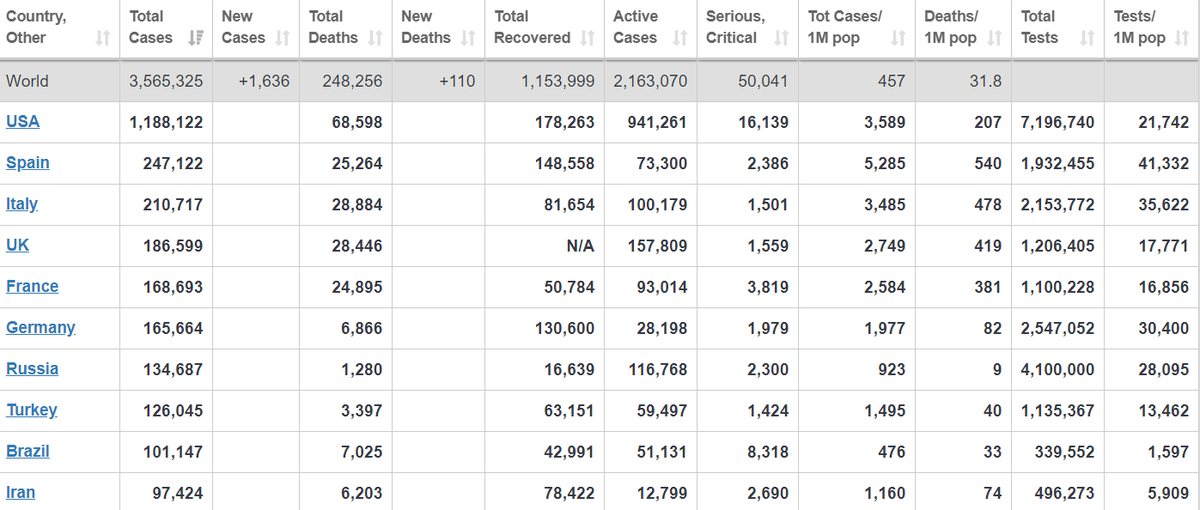Select Germany total deaths 6,866
This screenshot has height=510, width=1200.
pyautogui.click(x=361, y=327)
